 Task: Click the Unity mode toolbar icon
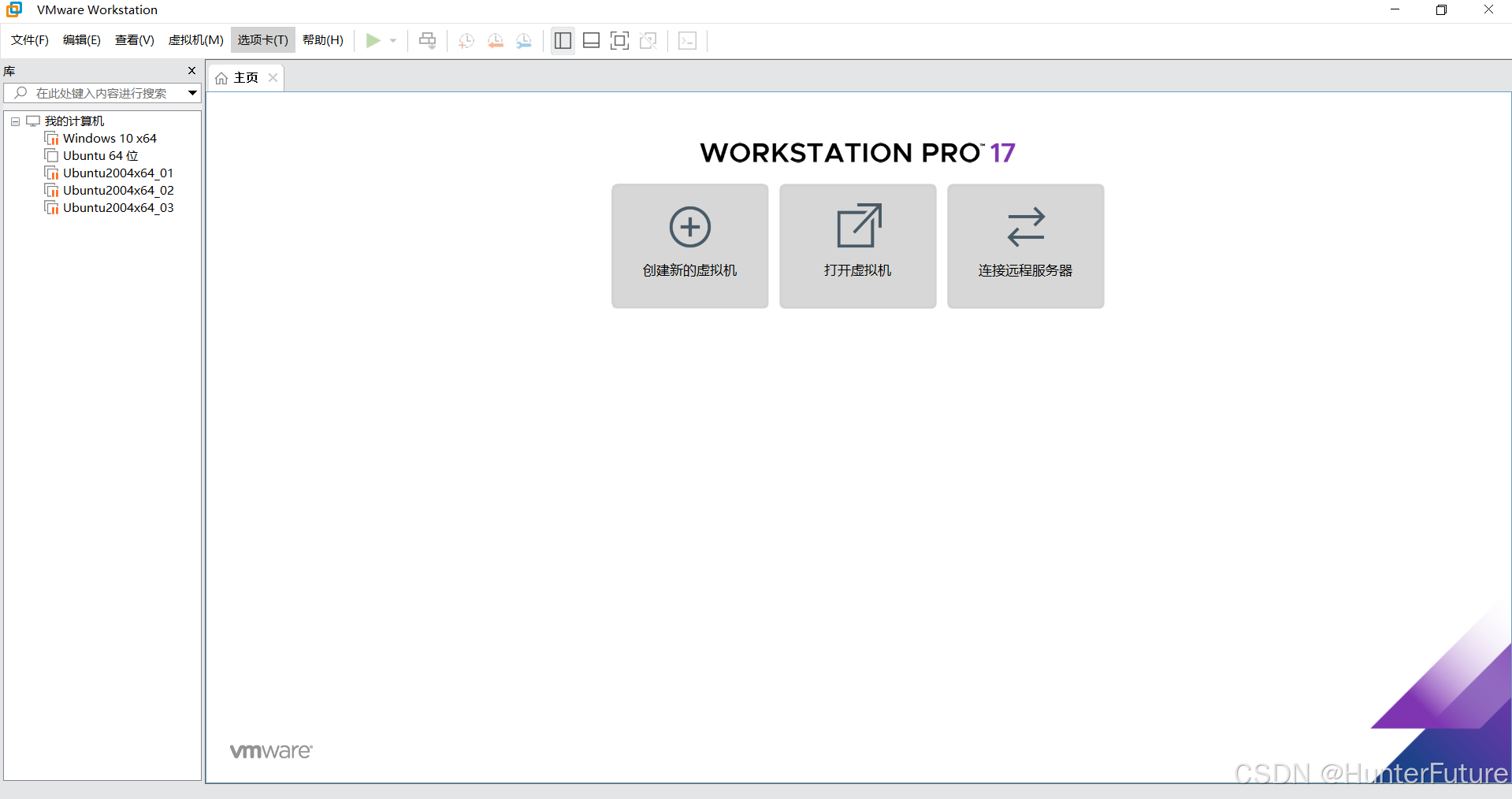coord(648,40)
